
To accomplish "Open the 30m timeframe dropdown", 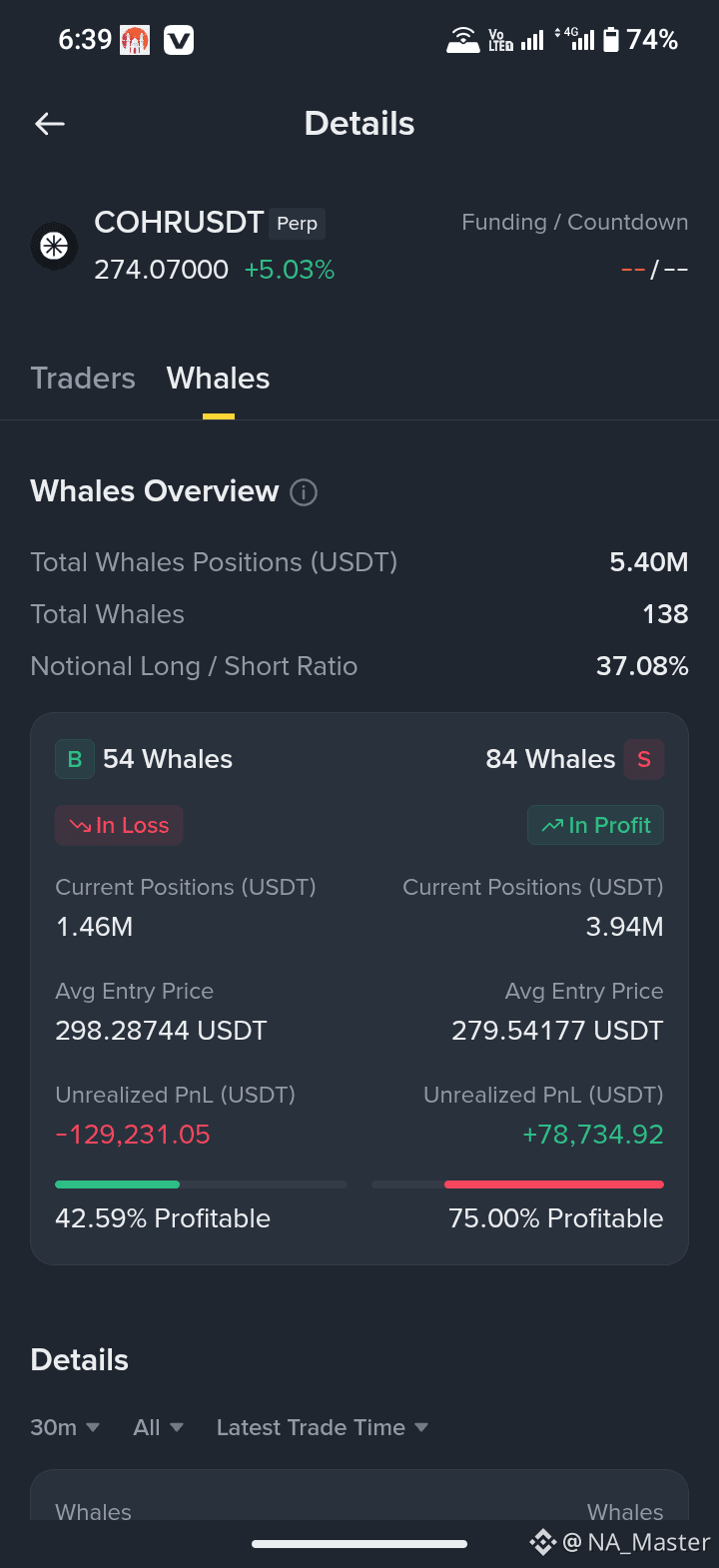I will 65,1427.
